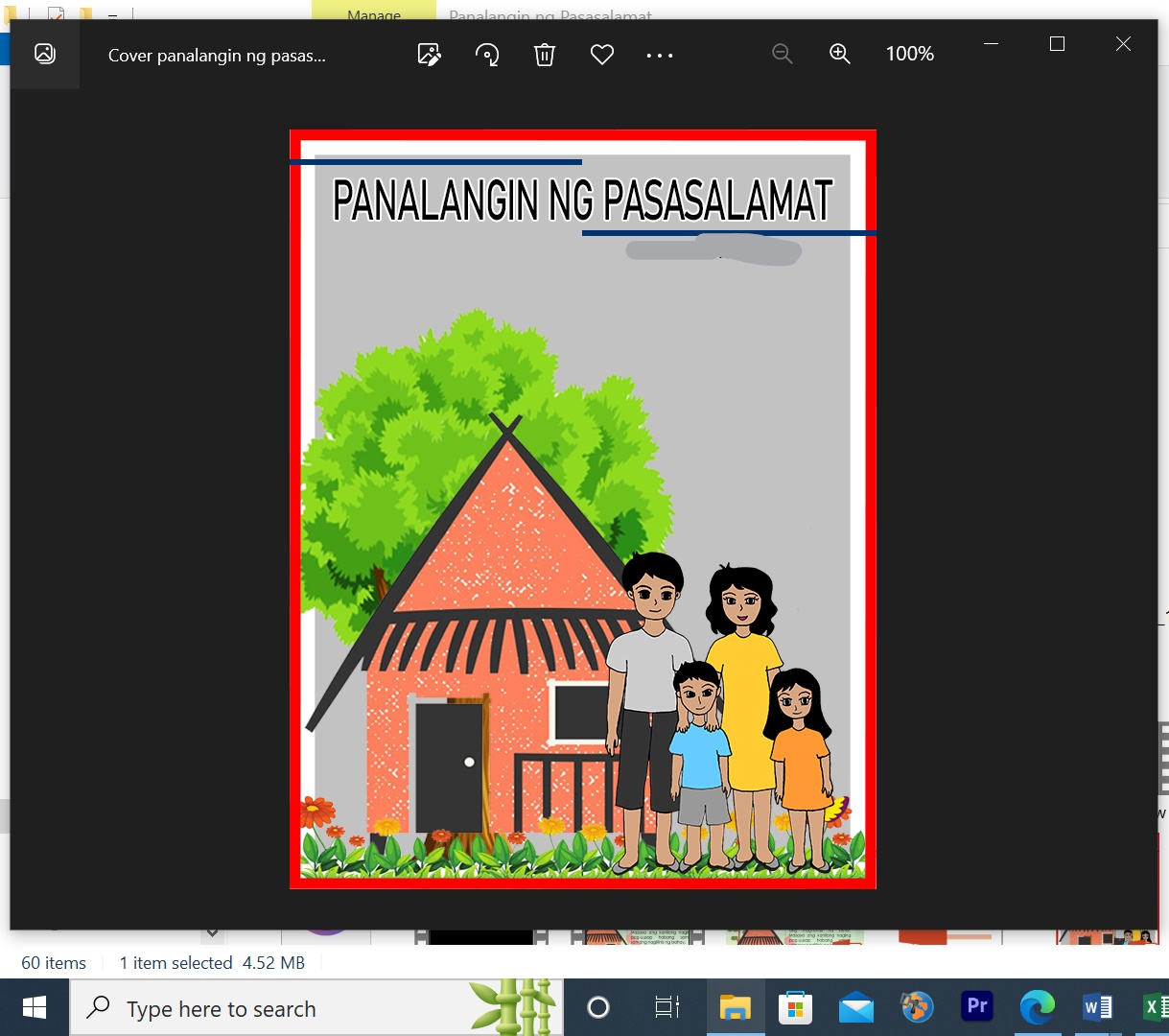
Task: Open Microsoft Word from the taskbar
Action: (1098, 1007)
